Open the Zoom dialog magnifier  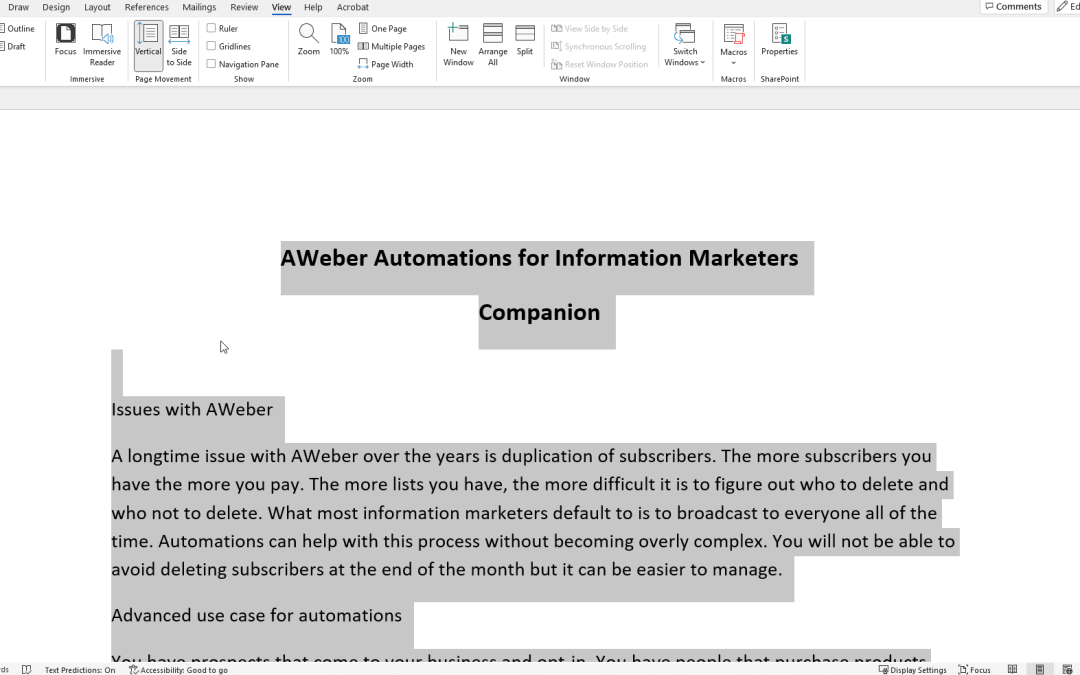pyautogui.click(x=309, y=40)
